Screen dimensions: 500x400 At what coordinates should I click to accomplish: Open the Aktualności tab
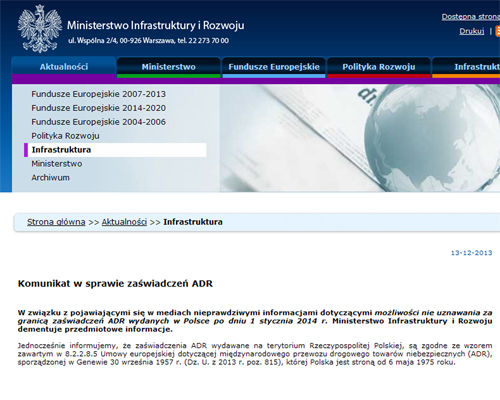tap(64, 67)
